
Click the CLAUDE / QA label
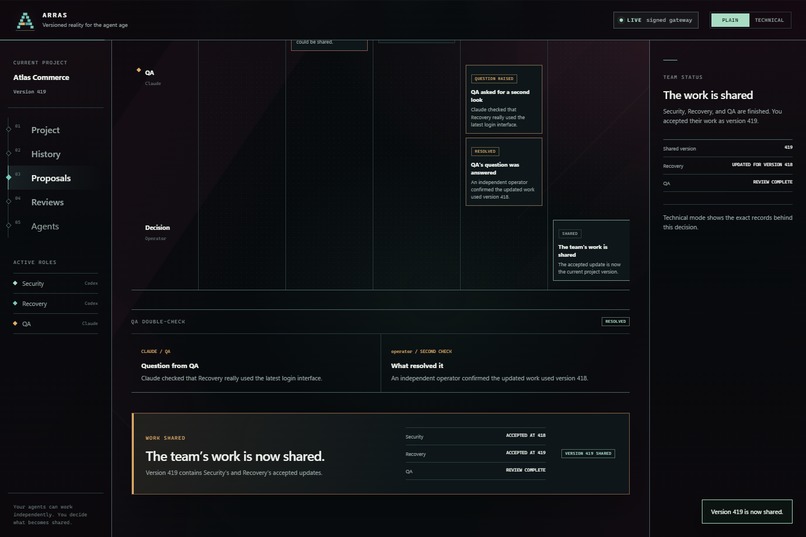(156, 351)
